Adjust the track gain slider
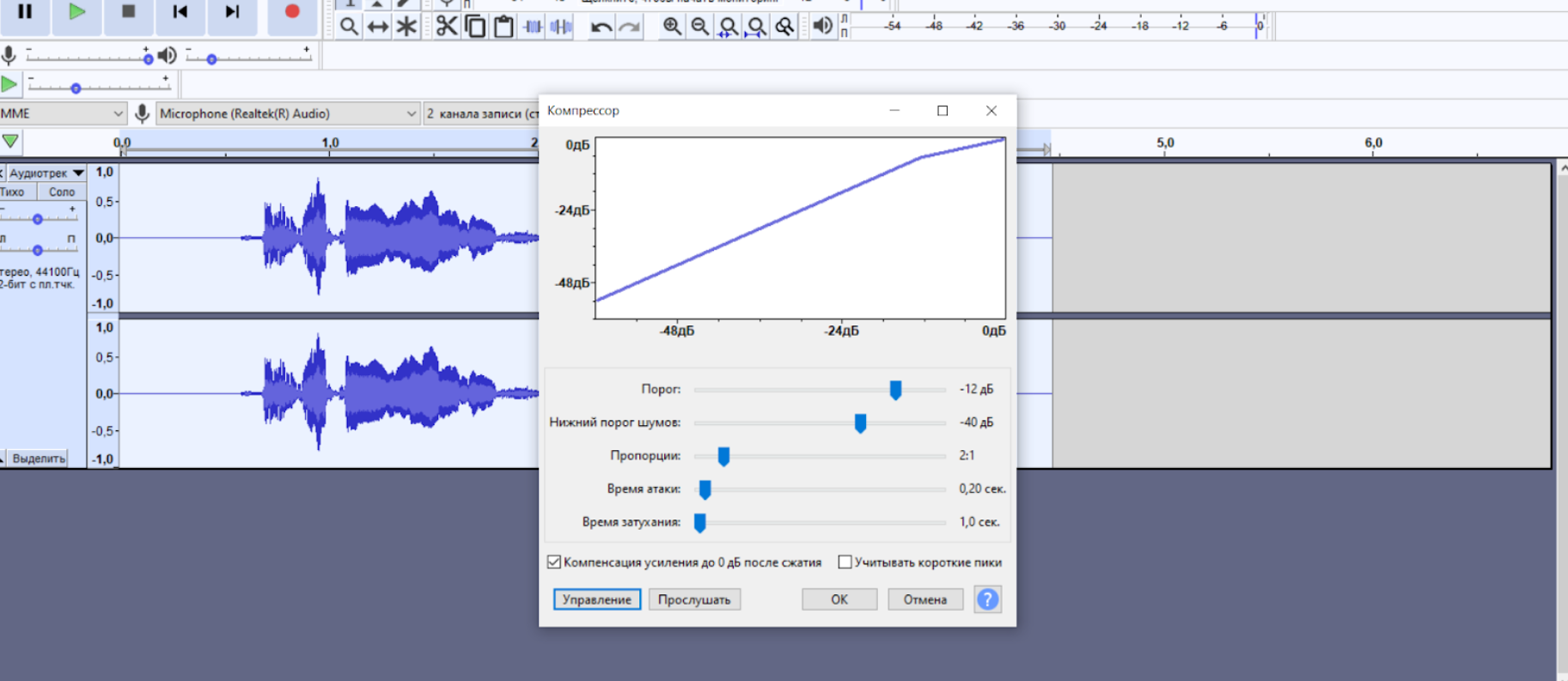This screenshot has height=681, width=1568. point(39,218)
